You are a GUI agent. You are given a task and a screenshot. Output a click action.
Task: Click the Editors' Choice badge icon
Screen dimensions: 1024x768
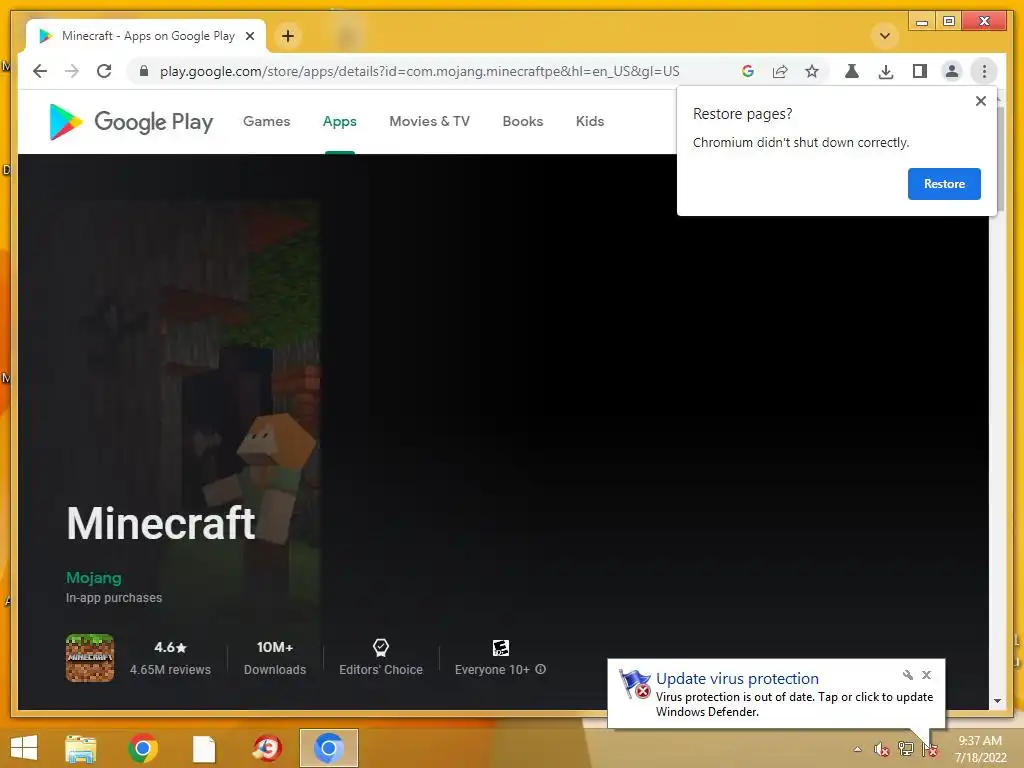tap(381, 647)
